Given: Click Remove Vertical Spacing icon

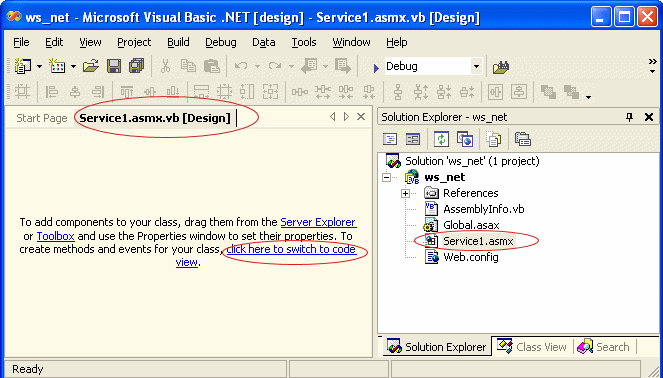Looking at the screenshot, I should click(467, 91).
